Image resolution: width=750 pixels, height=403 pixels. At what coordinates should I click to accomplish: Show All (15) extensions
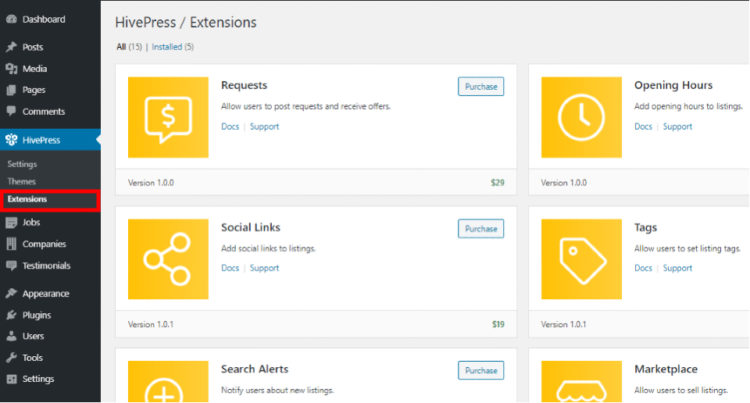click(x=128, y=47)
